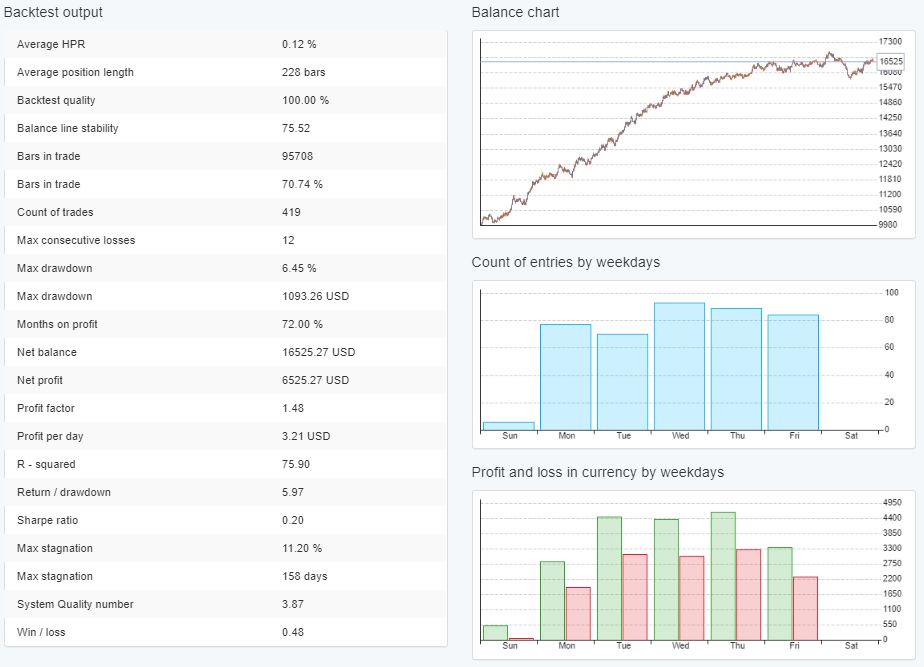Select the Profit factor row
This screenshot has width=924, height=667.
pyautogui.click(x=226, y=408)
